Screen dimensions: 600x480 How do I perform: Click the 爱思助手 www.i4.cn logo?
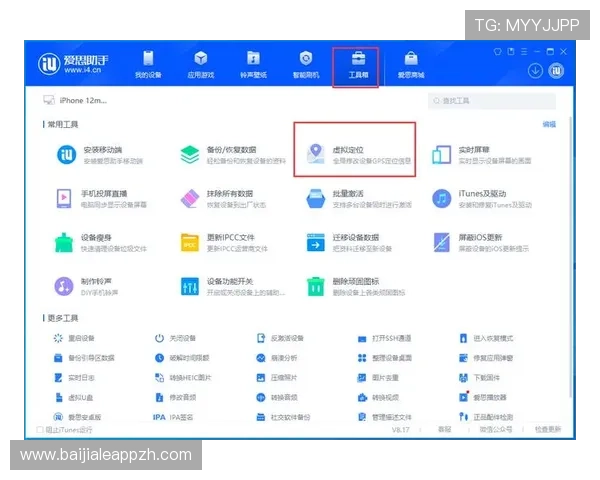coord(73,64)
